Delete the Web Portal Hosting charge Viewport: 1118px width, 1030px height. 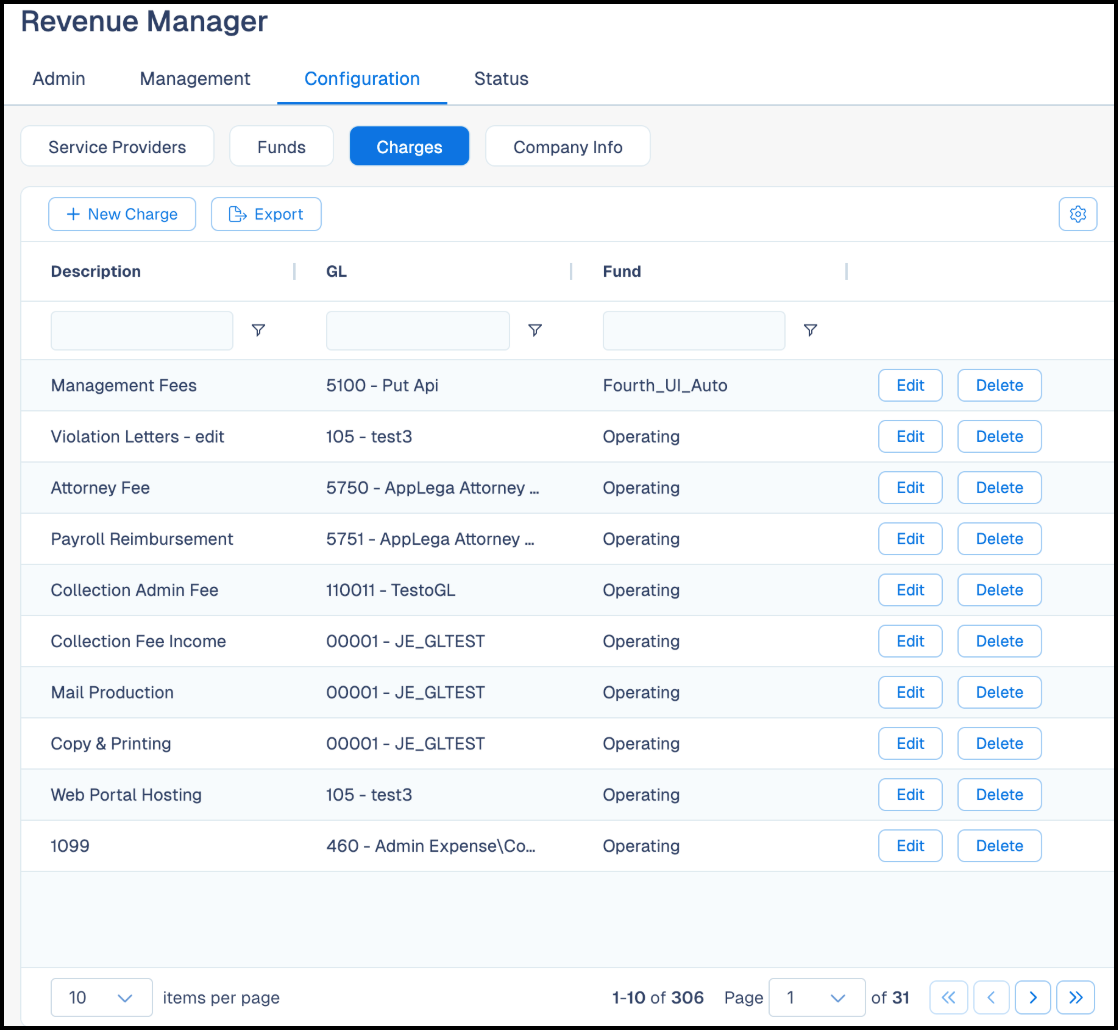(x=999, y=795)
